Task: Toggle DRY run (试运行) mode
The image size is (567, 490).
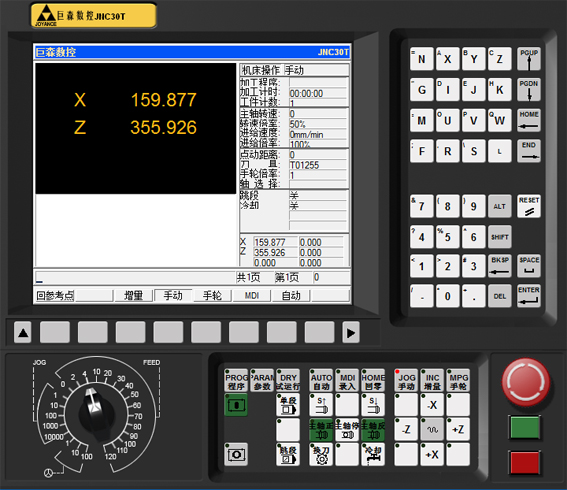Action: click(x=288, y=380)
